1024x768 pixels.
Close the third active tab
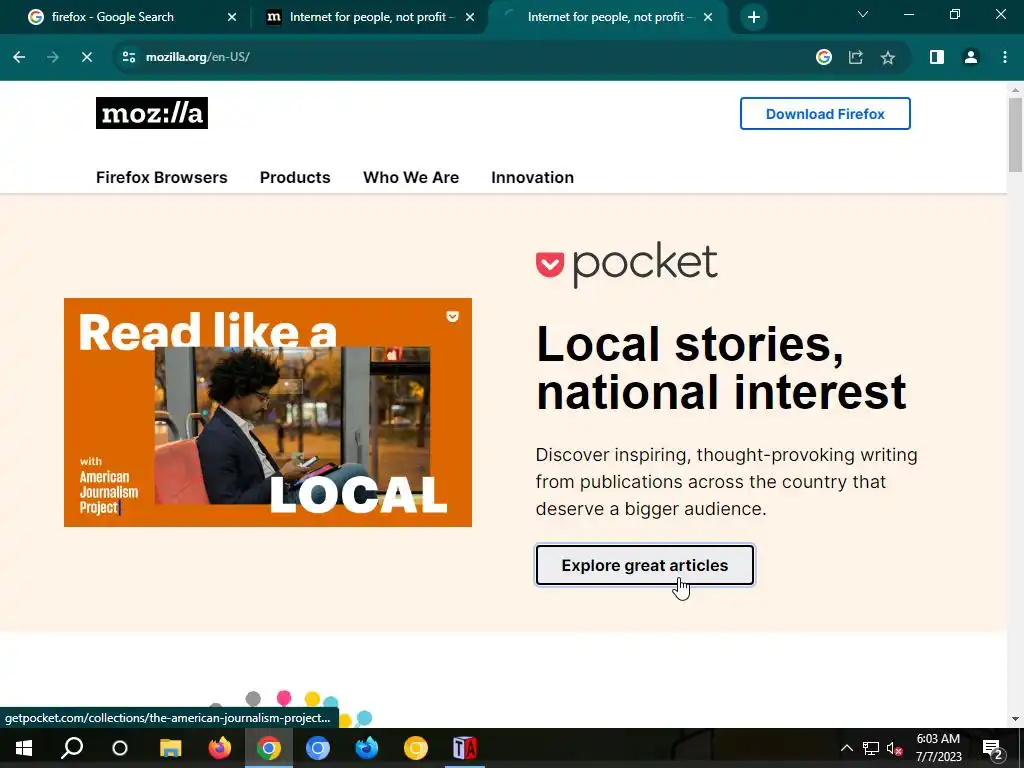point(708,17)
